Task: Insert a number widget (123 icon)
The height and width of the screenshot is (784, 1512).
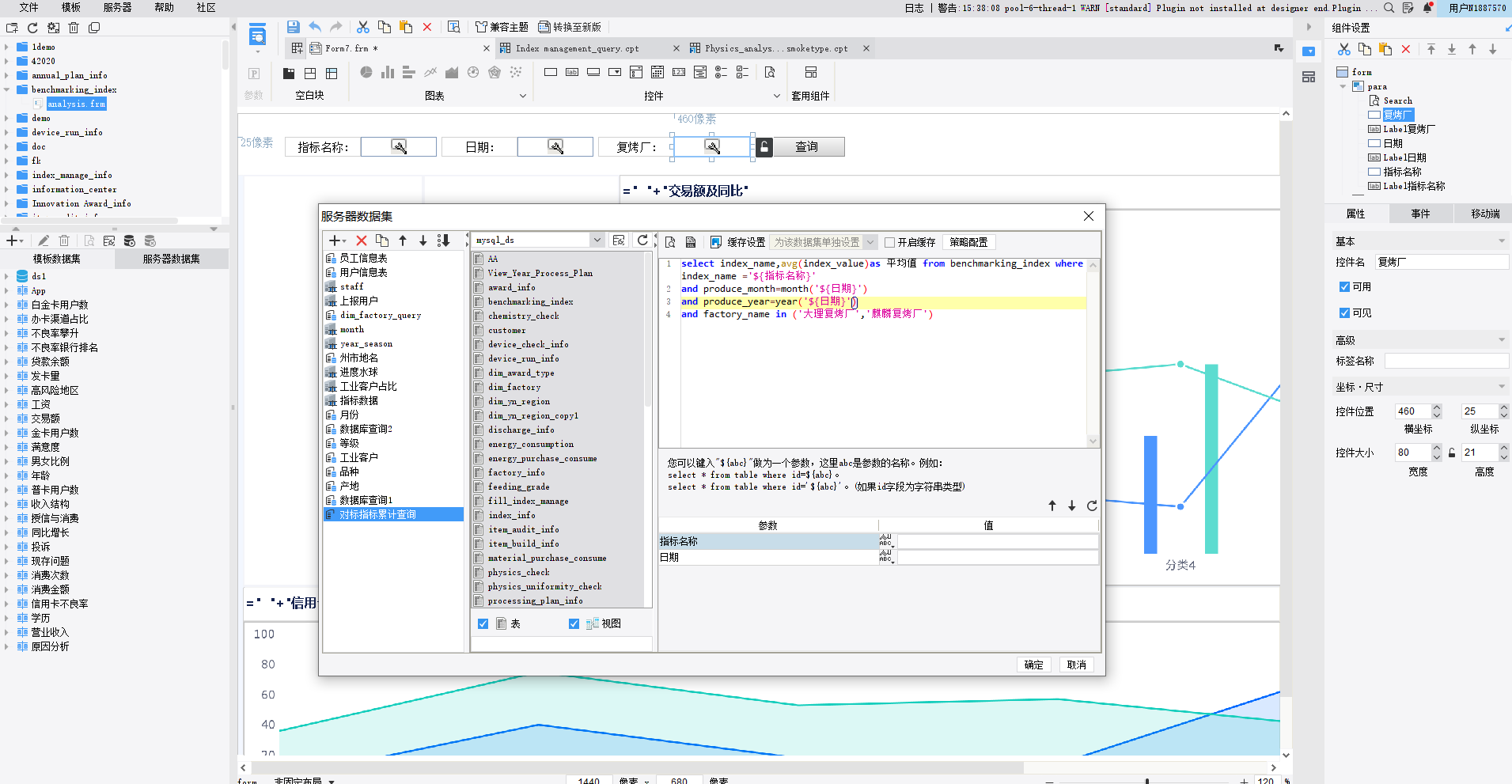Action: [679, 72]
